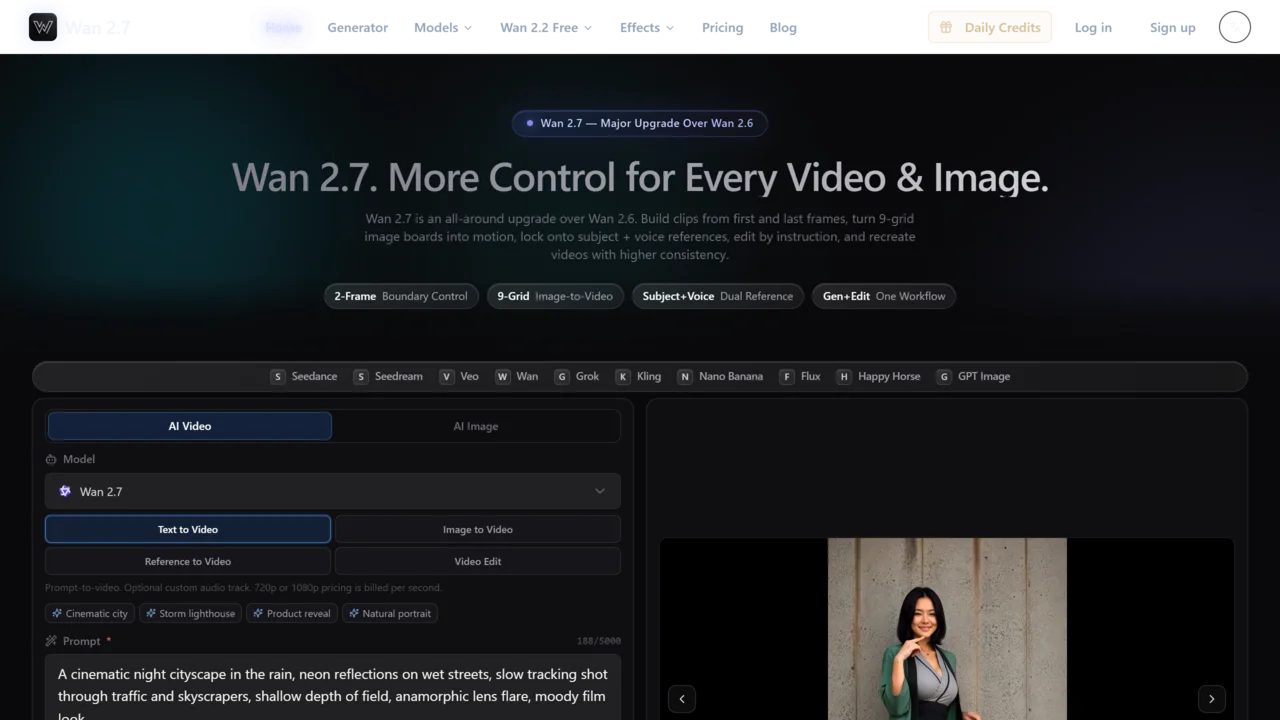Focus the Prompt text area

point(332,688)
